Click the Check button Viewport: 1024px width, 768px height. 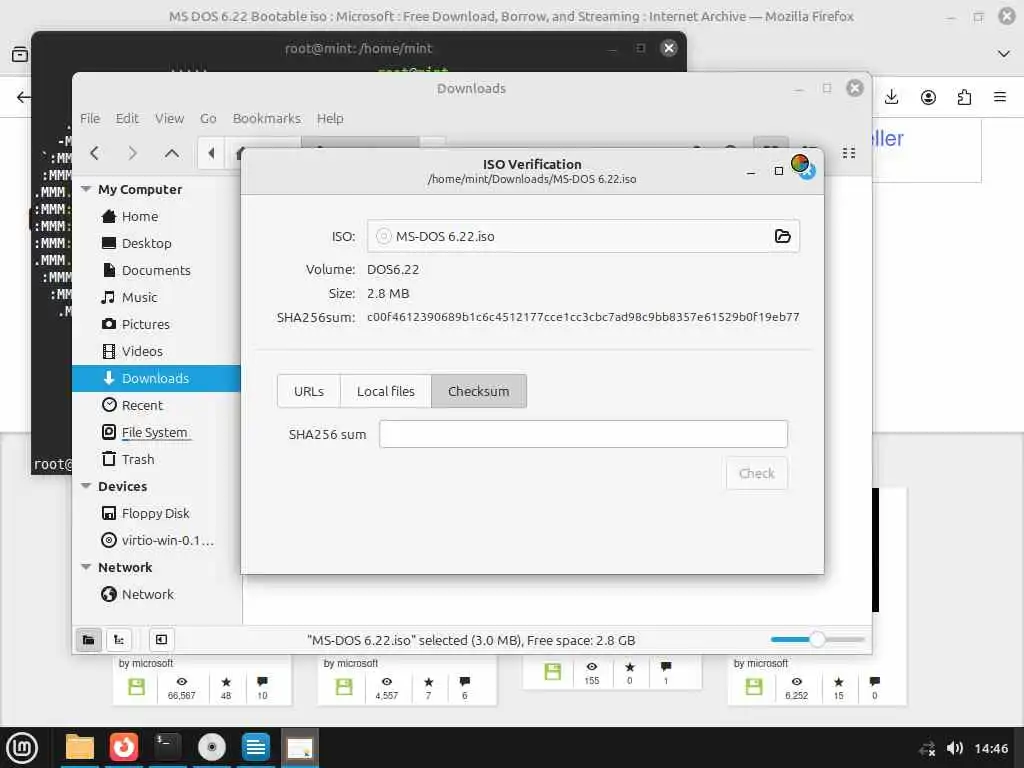coord(757,473)
